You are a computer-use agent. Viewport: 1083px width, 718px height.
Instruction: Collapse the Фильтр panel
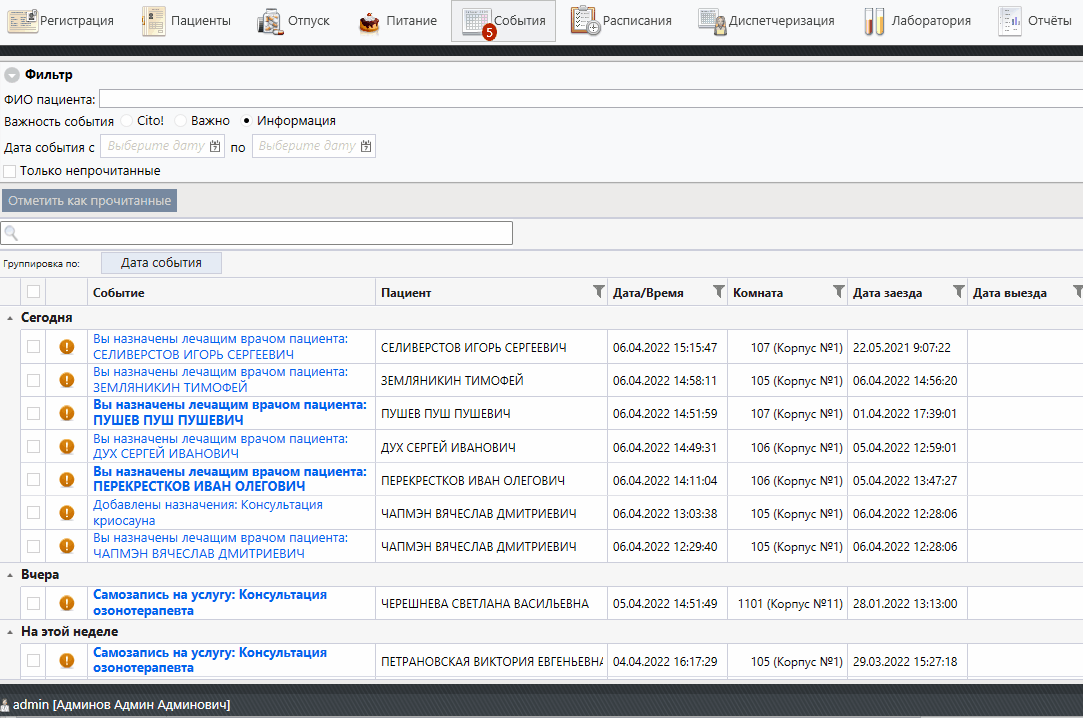(x=12, y=75)
